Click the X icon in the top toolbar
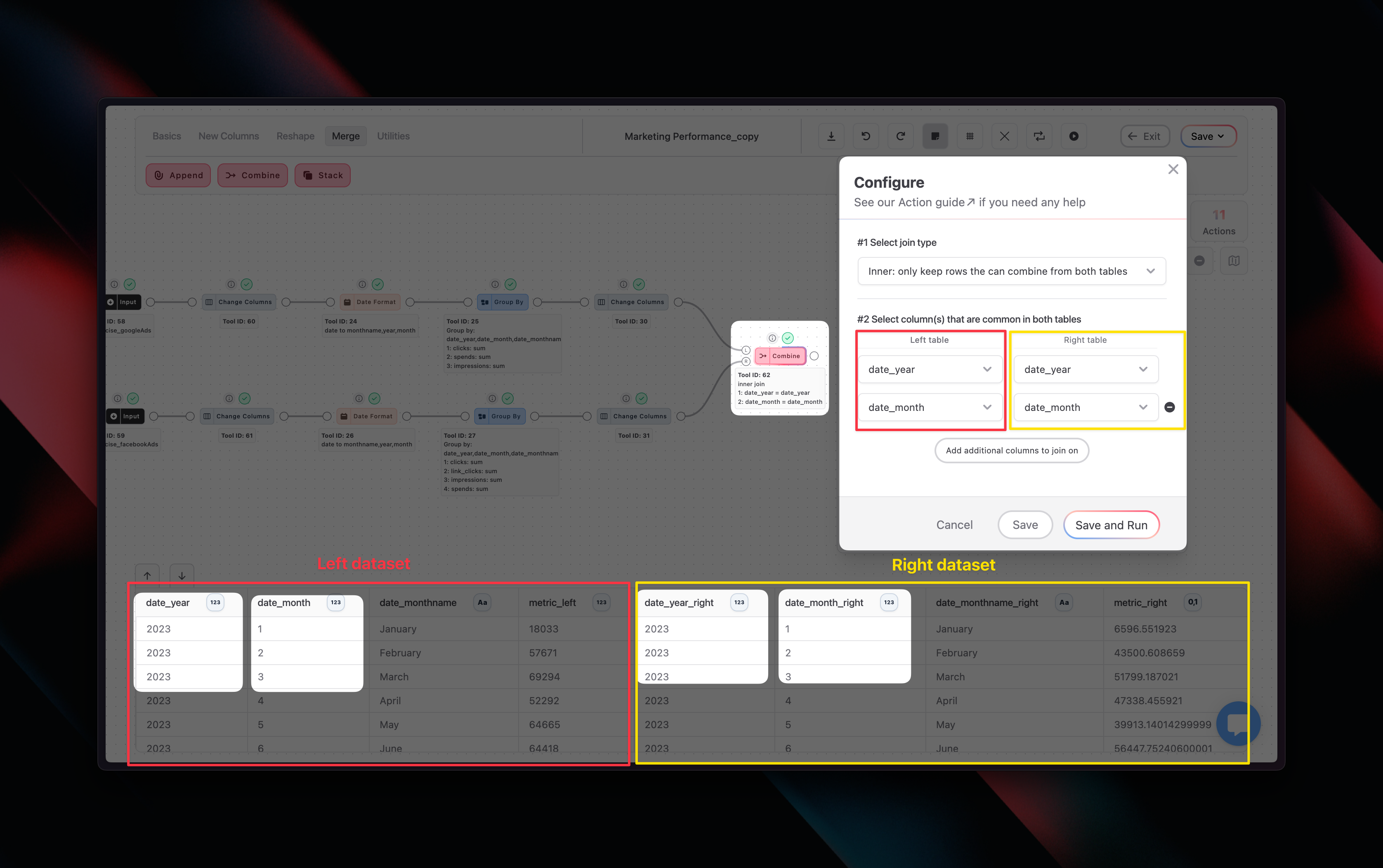Image resolution: width=1383 pixels, height=868 pixels. (1004, 136)
